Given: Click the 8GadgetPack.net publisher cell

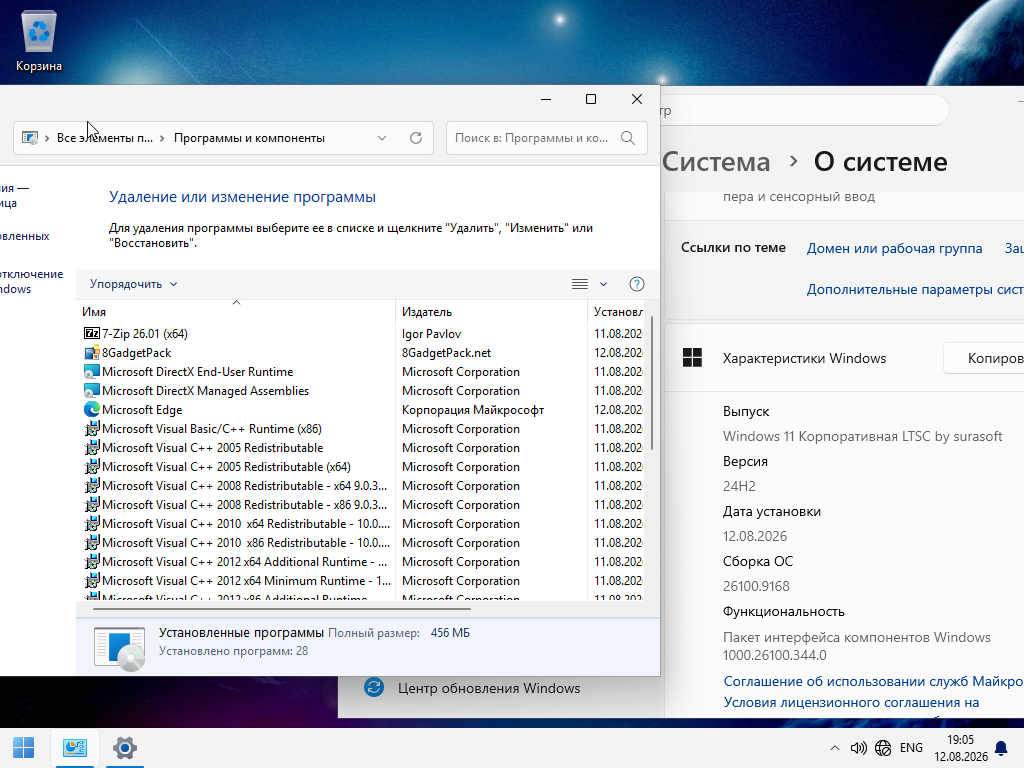Looking at the screenshot, I should 446,353.
